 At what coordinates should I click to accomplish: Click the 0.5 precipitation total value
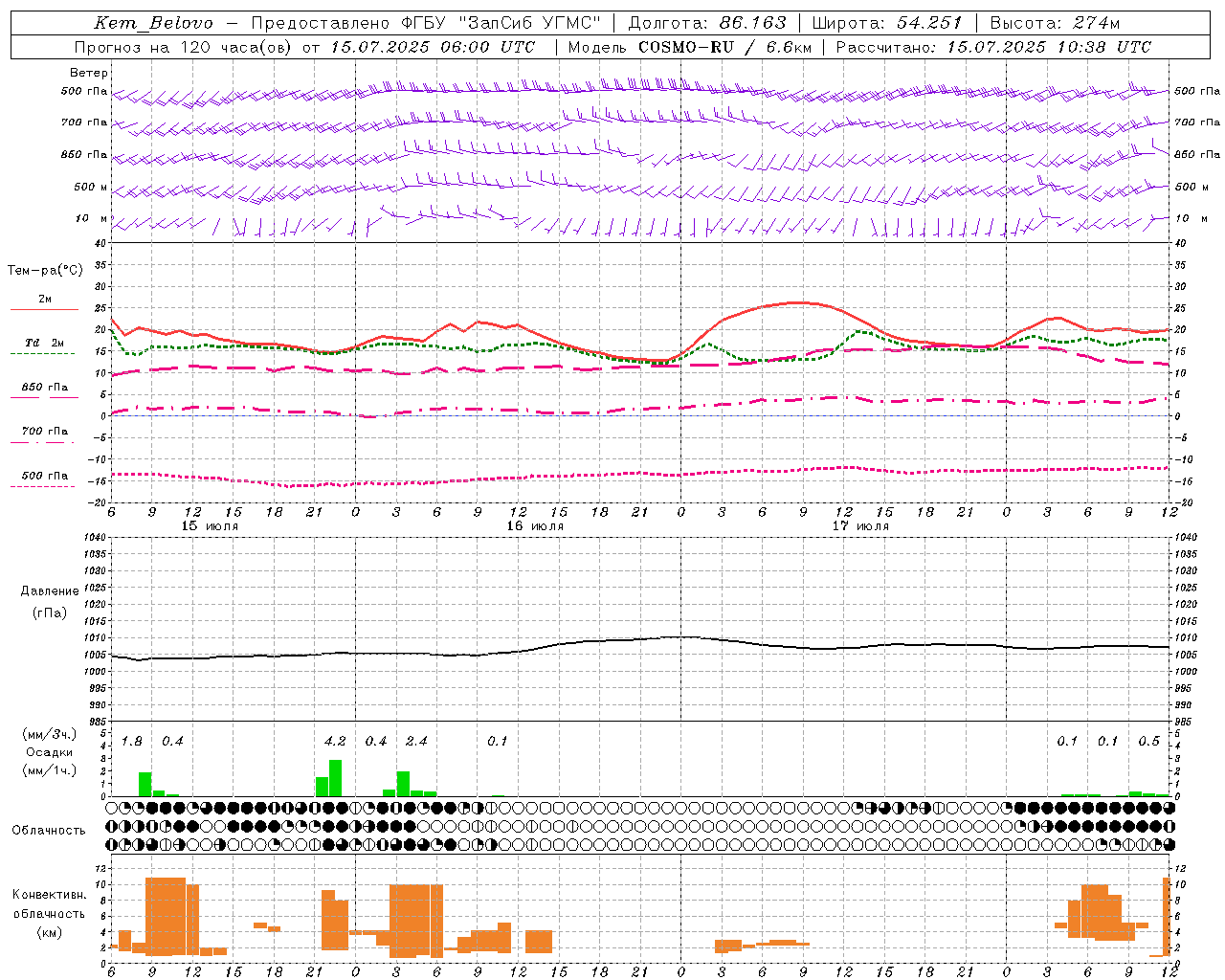pos(1148,741)
